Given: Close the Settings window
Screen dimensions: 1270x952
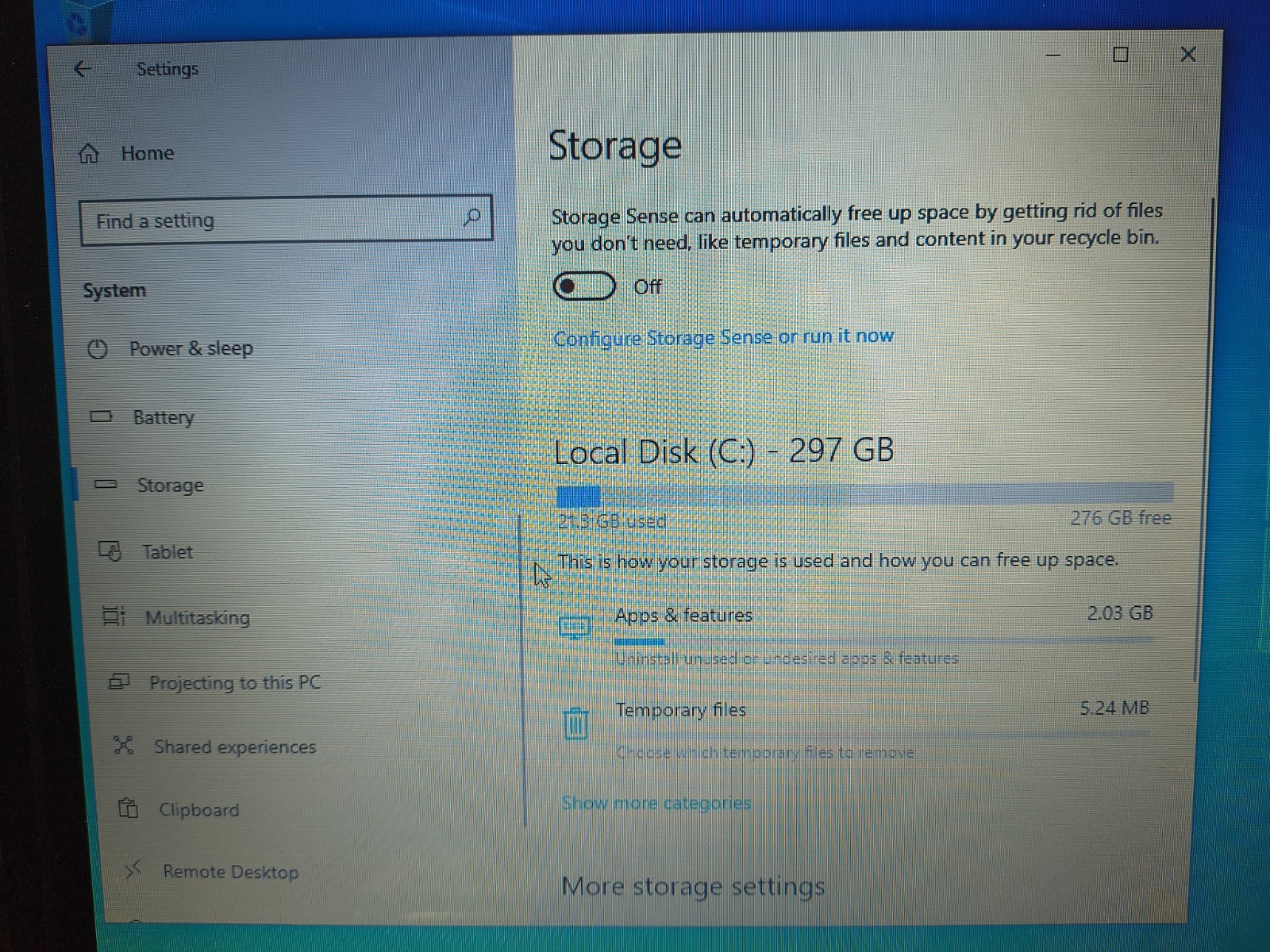Looking at the screenshot, I should (1188, 54).
